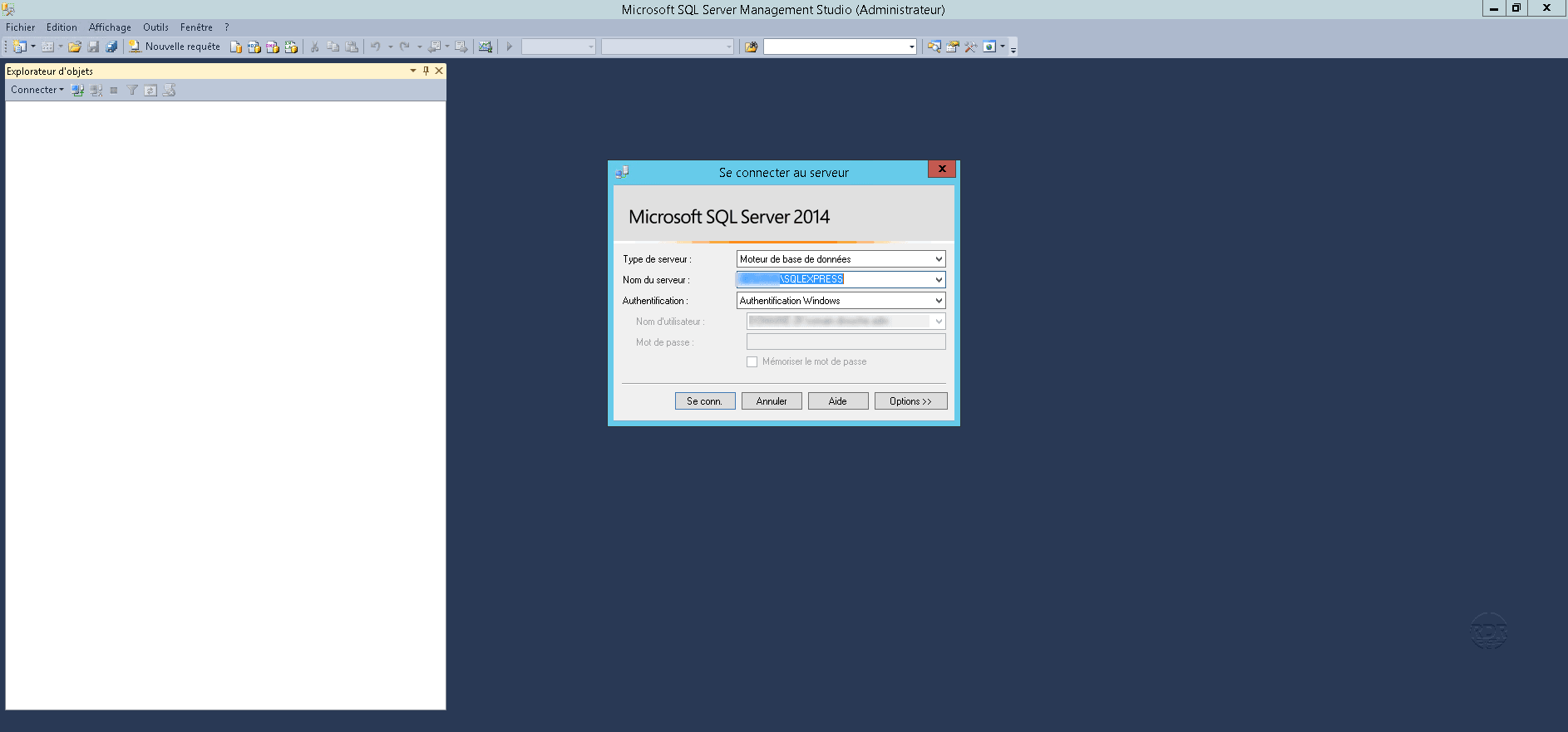Toggle Mémoriser le mot de passe checkbox
Image resolution: width=1568 pixels, height=732 pixels.
coord(752,361)
